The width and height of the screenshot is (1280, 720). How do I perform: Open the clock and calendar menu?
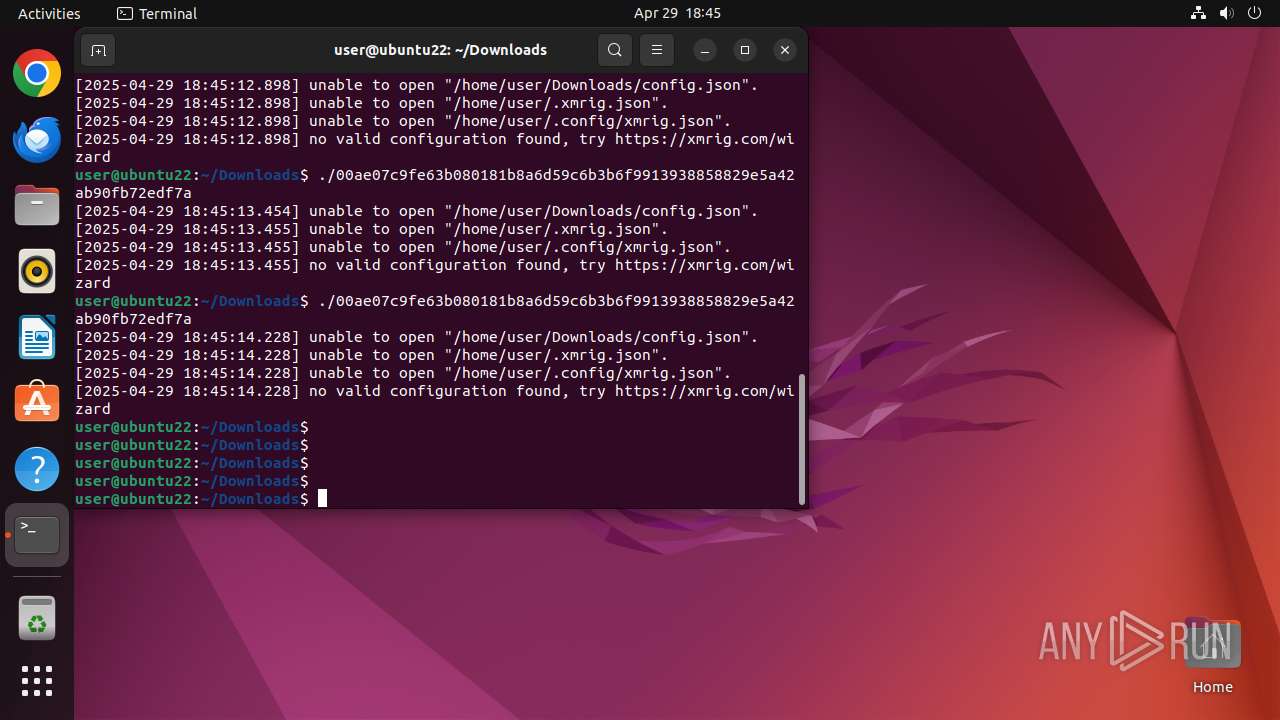tap(677, 13)
